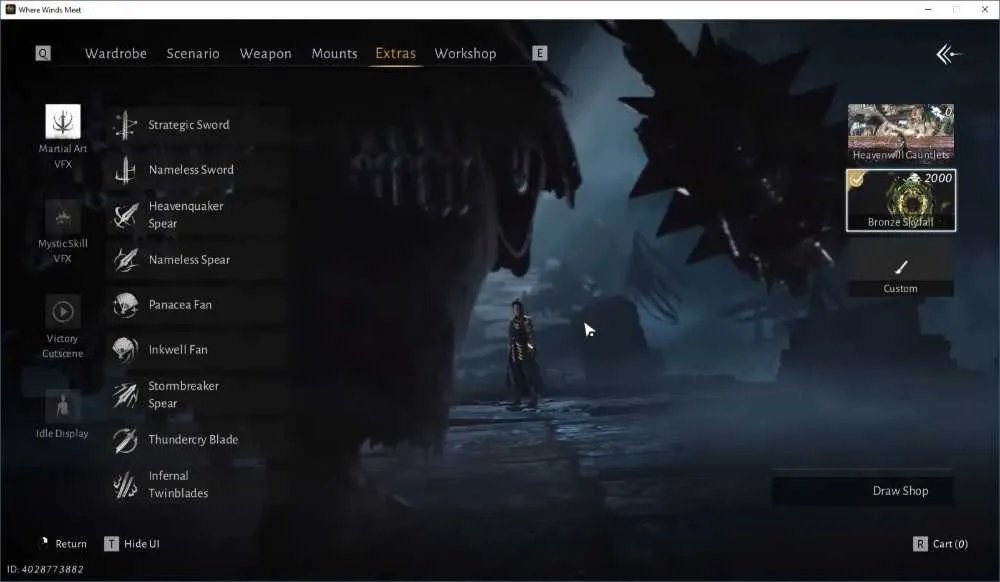The height and width of the screenshot is (582, 1000).
Task: Click the "Inkwell Fan" list text
Action: [x=178, y=350]
